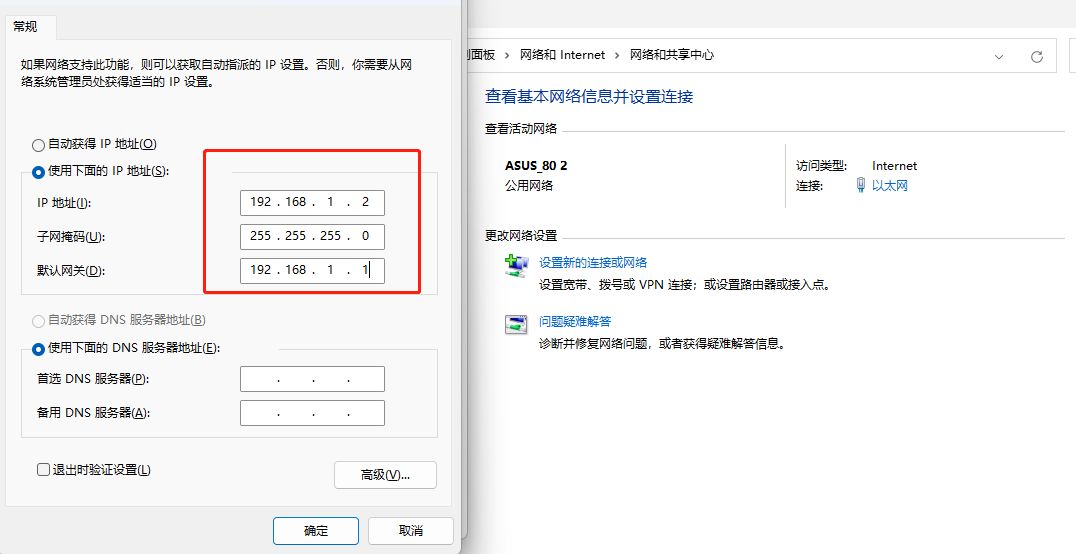1076x554 pixels.
Task: Switch to the 常规 tab
Action: pyautogui.click(x=25, y=27)
